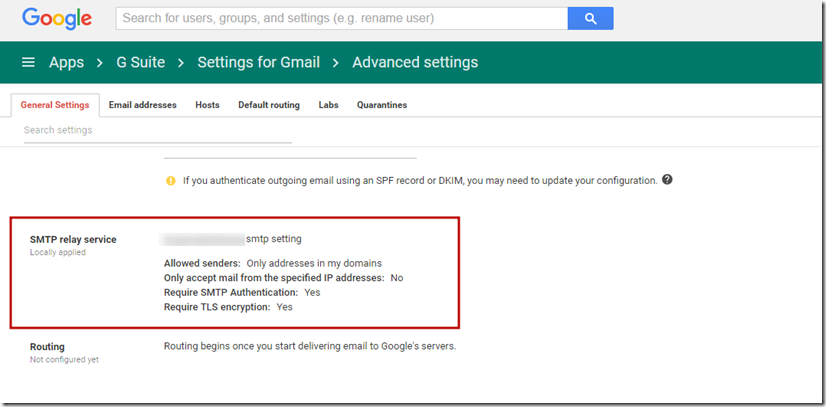The image size is (826, 407).
Task: Go to G Suite breadcrumb
Action: tap(141, 63)
